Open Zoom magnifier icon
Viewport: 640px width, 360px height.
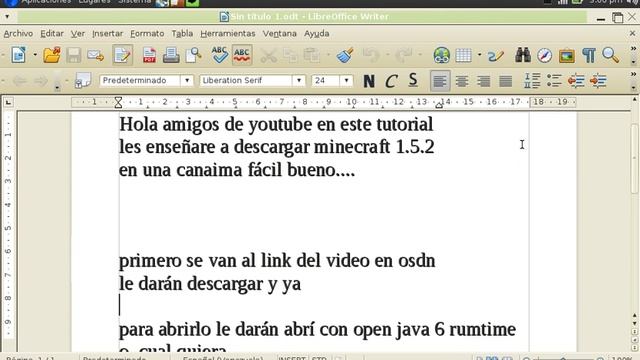coord(611,55)
